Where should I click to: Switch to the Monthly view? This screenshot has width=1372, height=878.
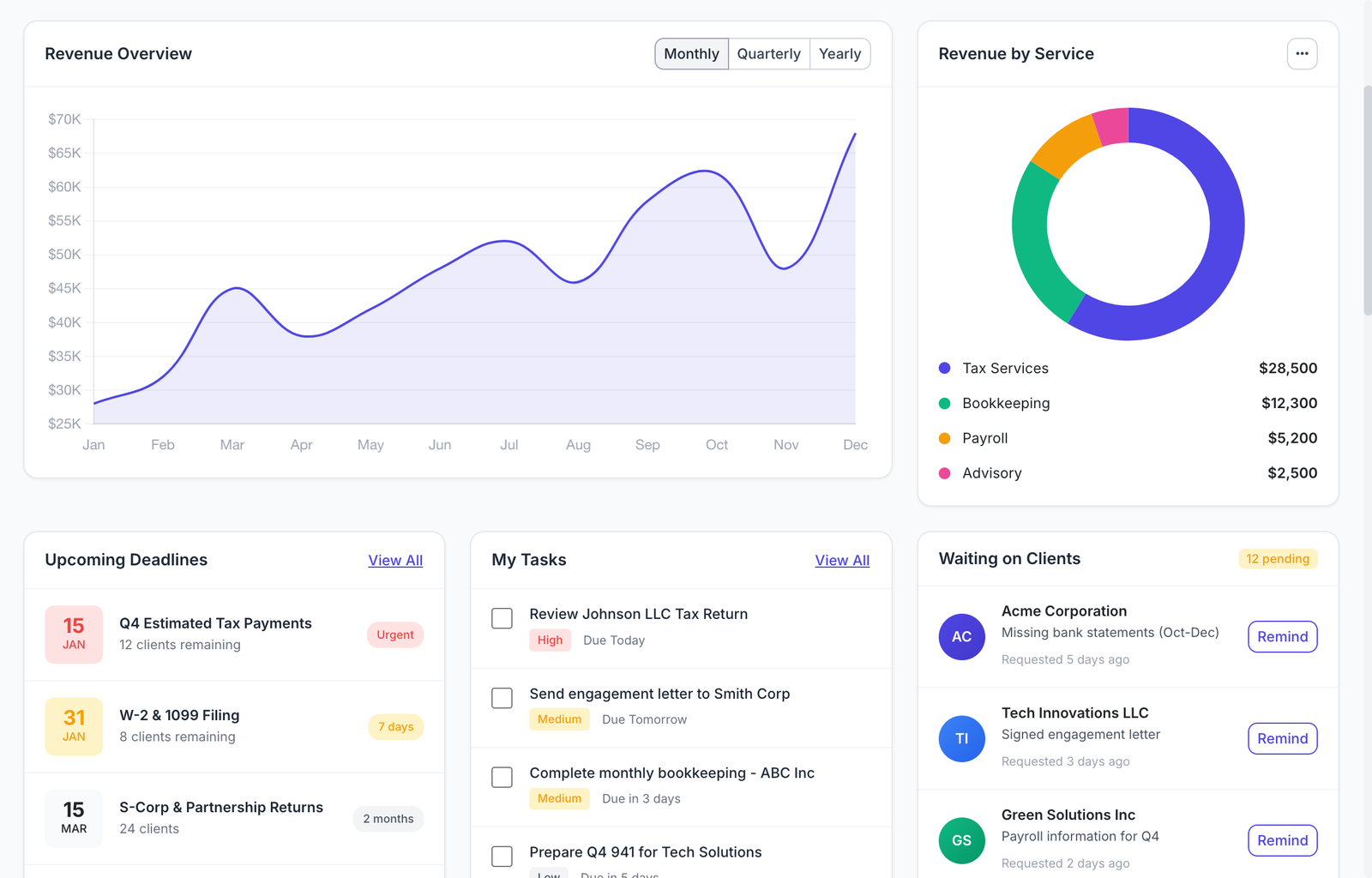(x=691, y=53)
